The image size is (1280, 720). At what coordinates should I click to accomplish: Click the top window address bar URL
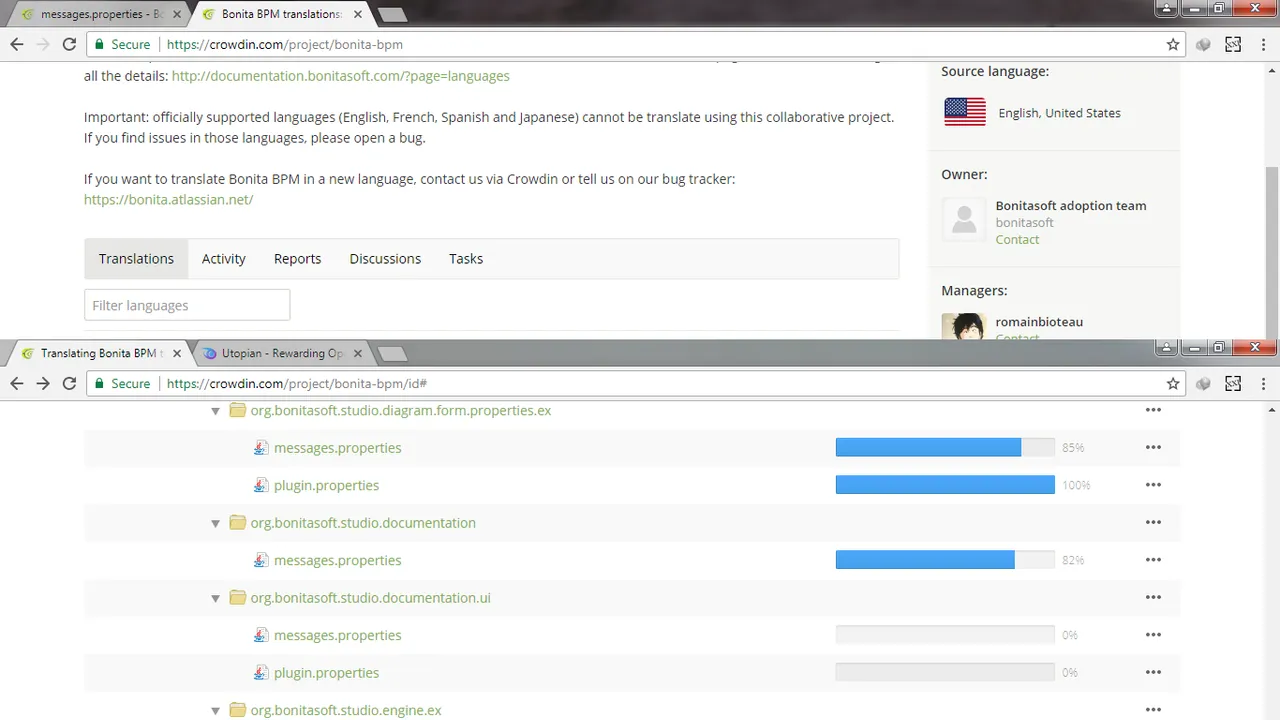click(x=285, y=44)
